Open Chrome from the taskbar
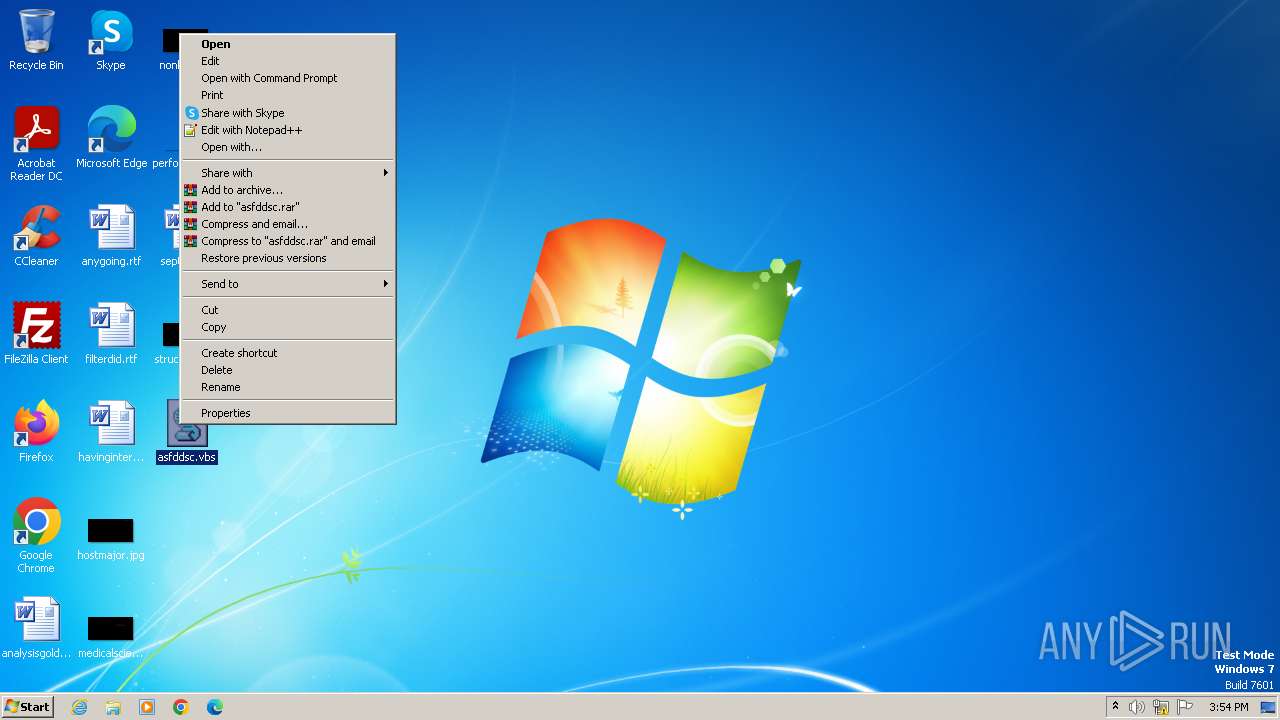 [x=181, y=707]
